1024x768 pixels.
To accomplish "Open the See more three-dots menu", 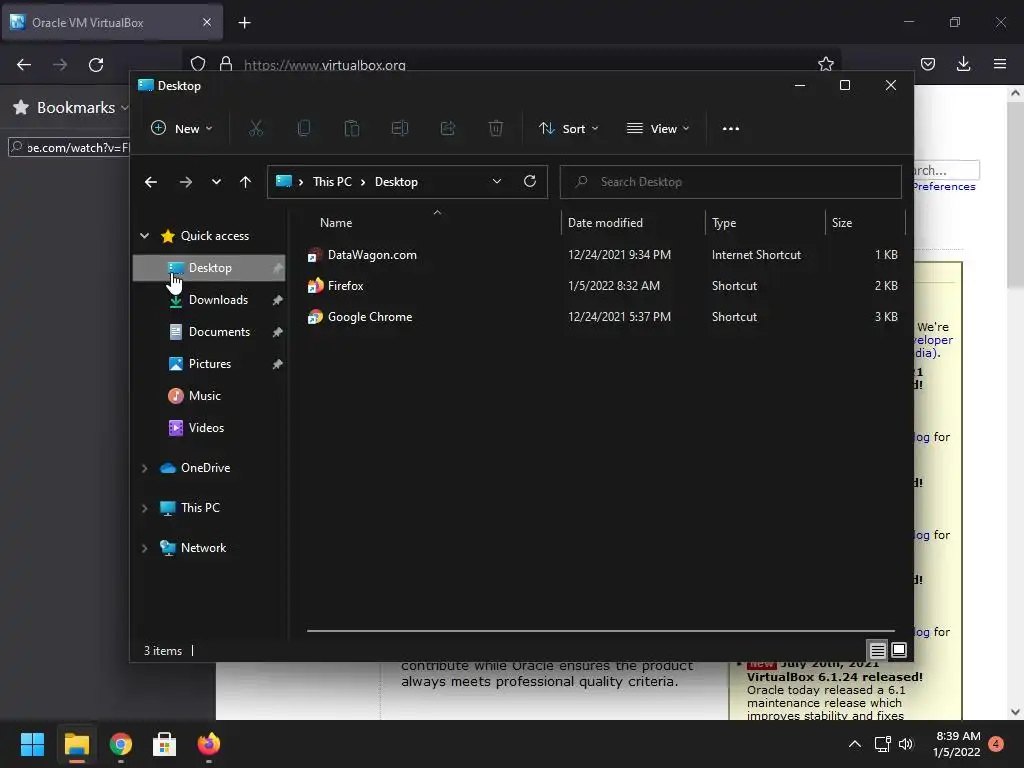I will pyautogui.click(x=731, y=129).
